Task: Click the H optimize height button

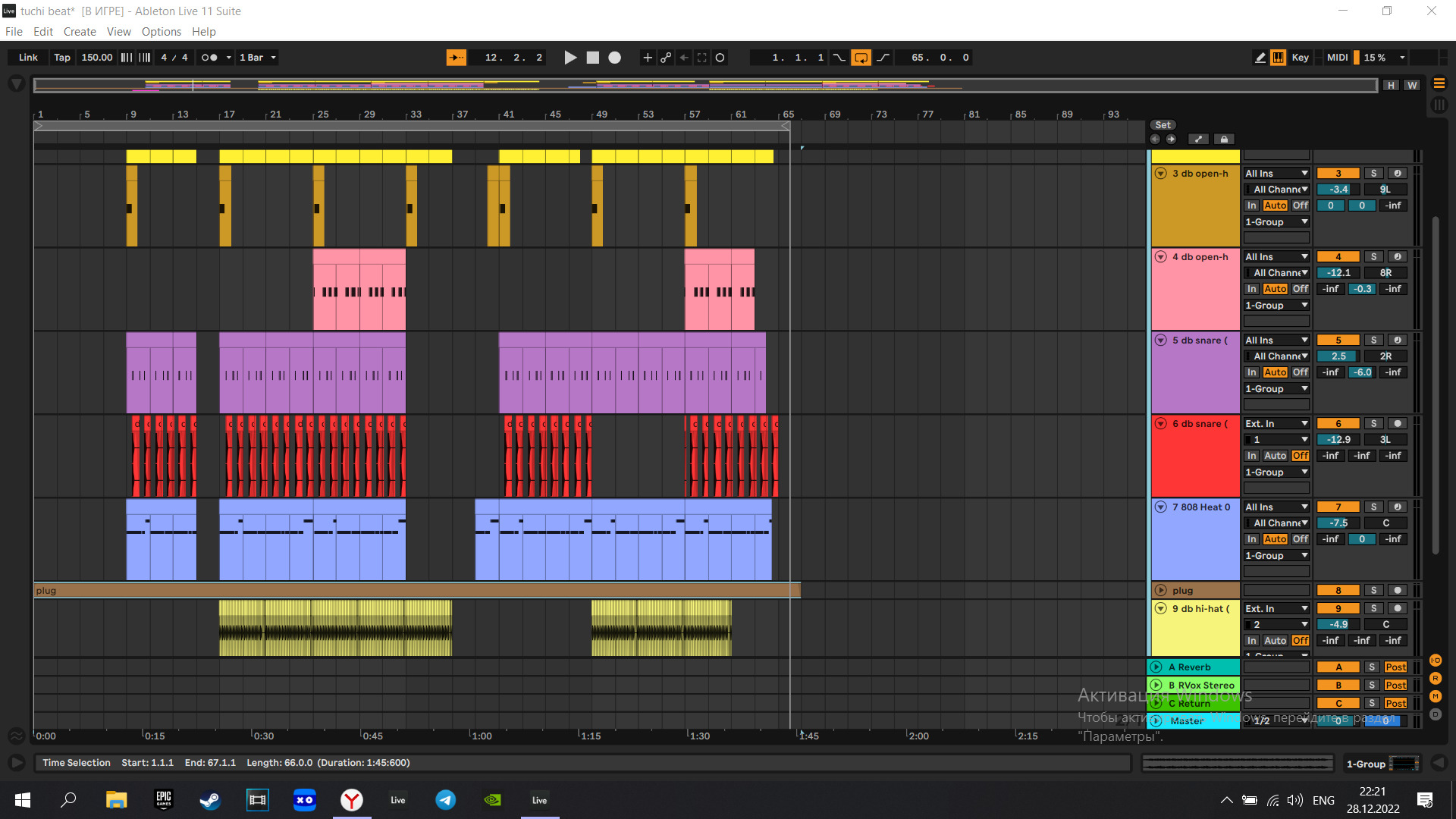Action: pos(1391,85)
